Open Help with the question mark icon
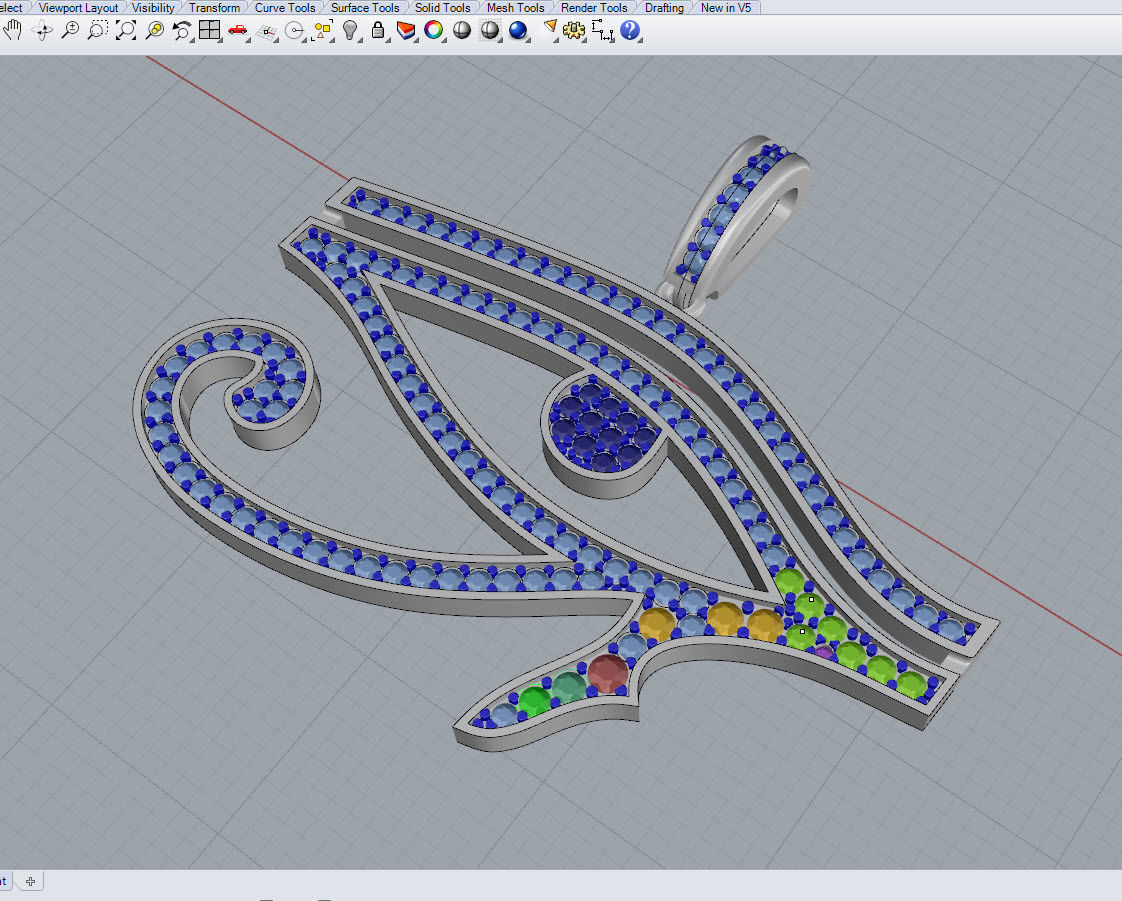 [x=630, y=30]
